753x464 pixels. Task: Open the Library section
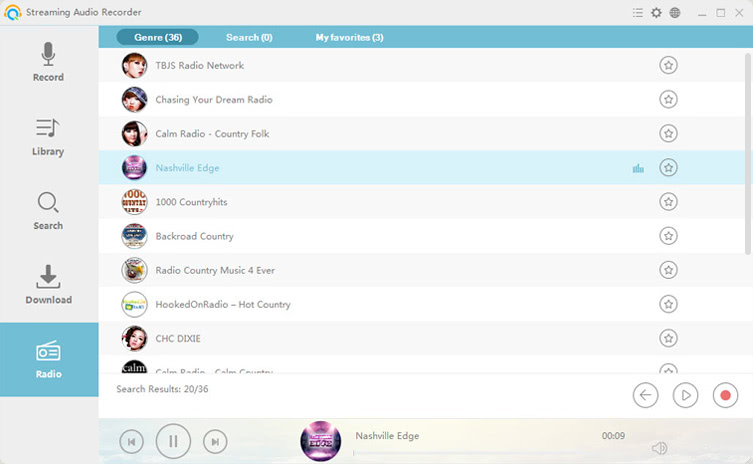click(x=48, y=137)
